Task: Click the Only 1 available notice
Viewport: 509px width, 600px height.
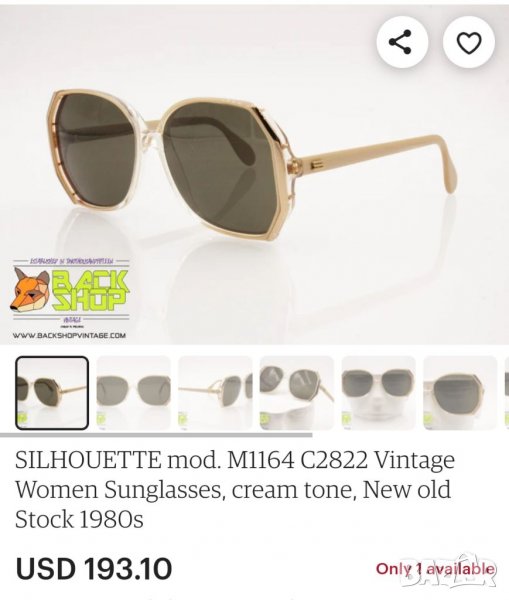Action: pyautogui.click(x=435, y=569)
